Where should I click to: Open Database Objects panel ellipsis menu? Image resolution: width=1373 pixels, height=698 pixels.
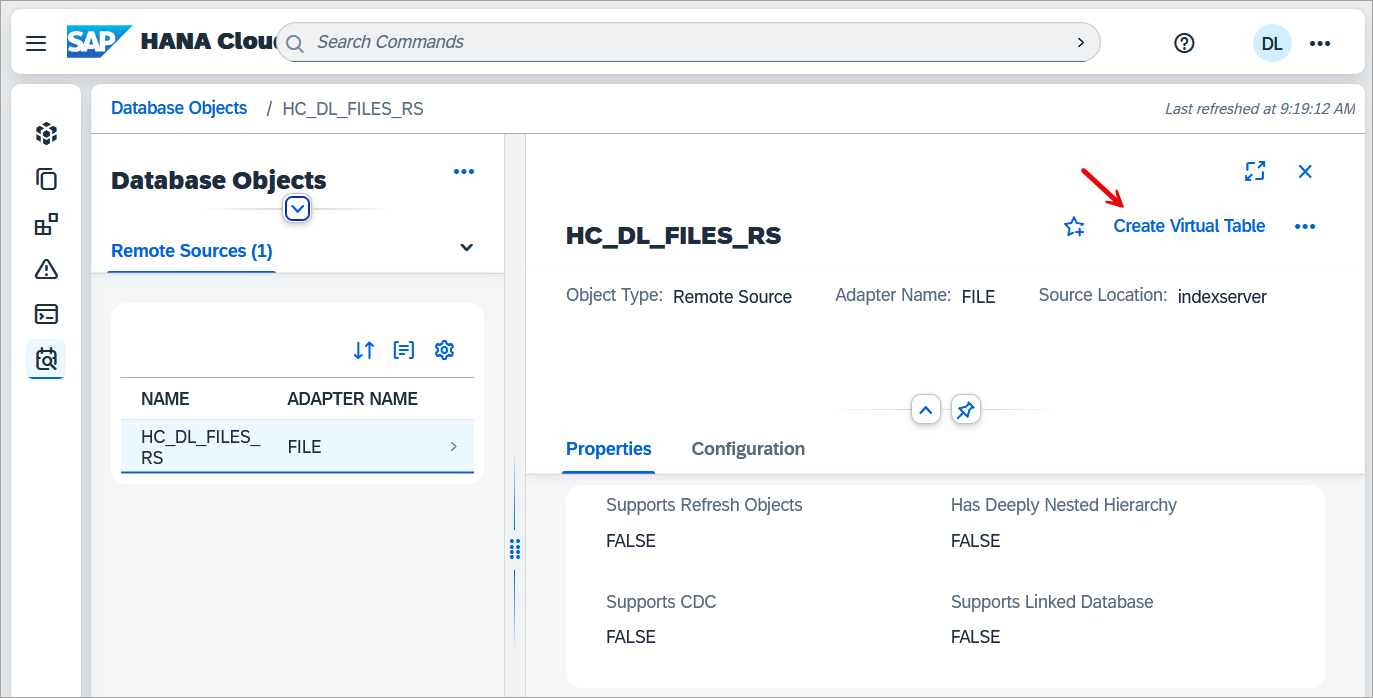click(464, 172)
